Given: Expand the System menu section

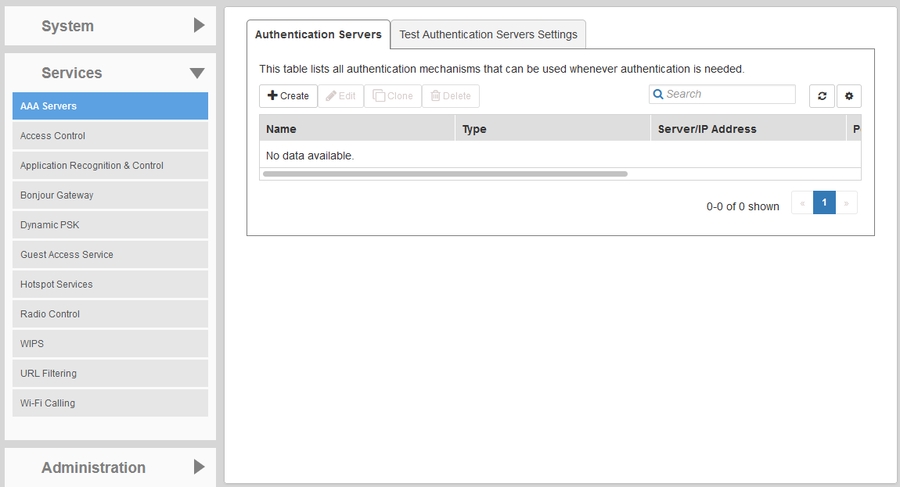Looking at the screenshot, I should pyautogui.click(x=110, y=26).
